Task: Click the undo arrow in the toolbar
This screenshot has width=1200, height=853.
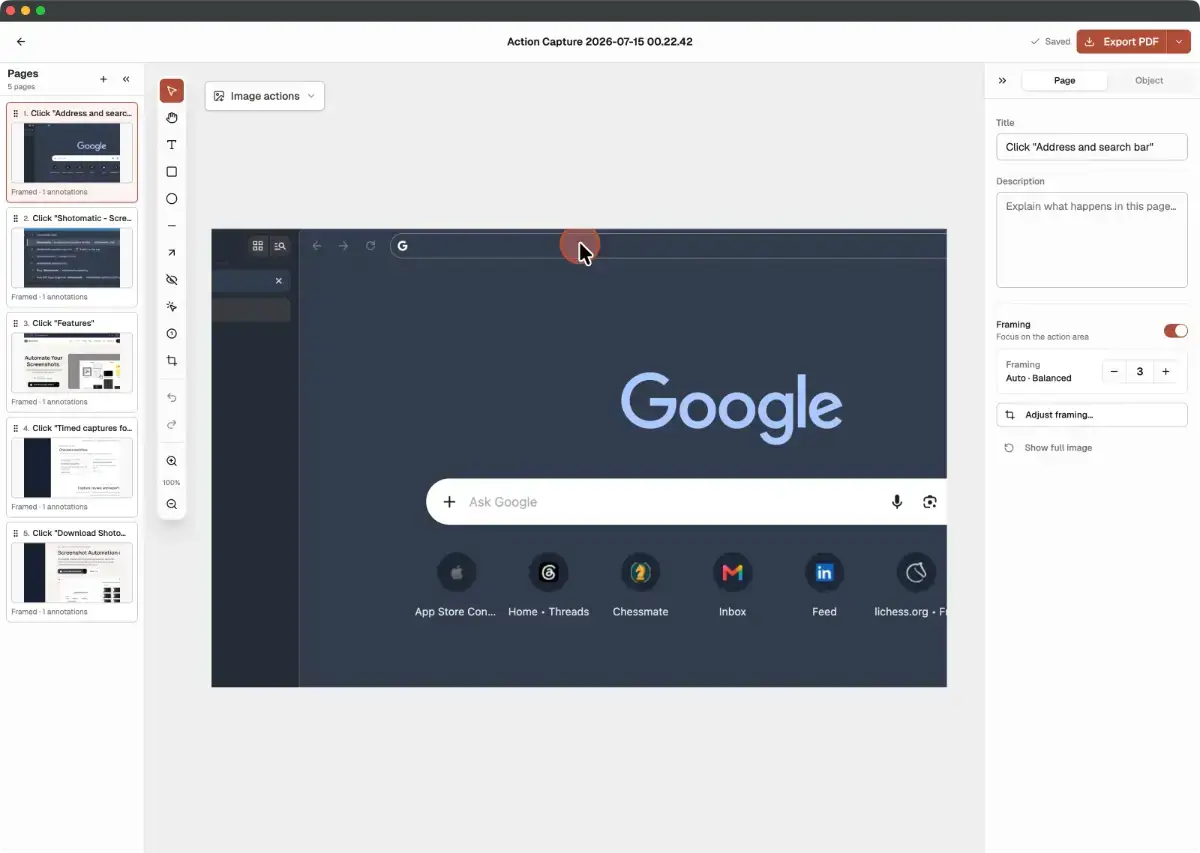Action: 172,398
